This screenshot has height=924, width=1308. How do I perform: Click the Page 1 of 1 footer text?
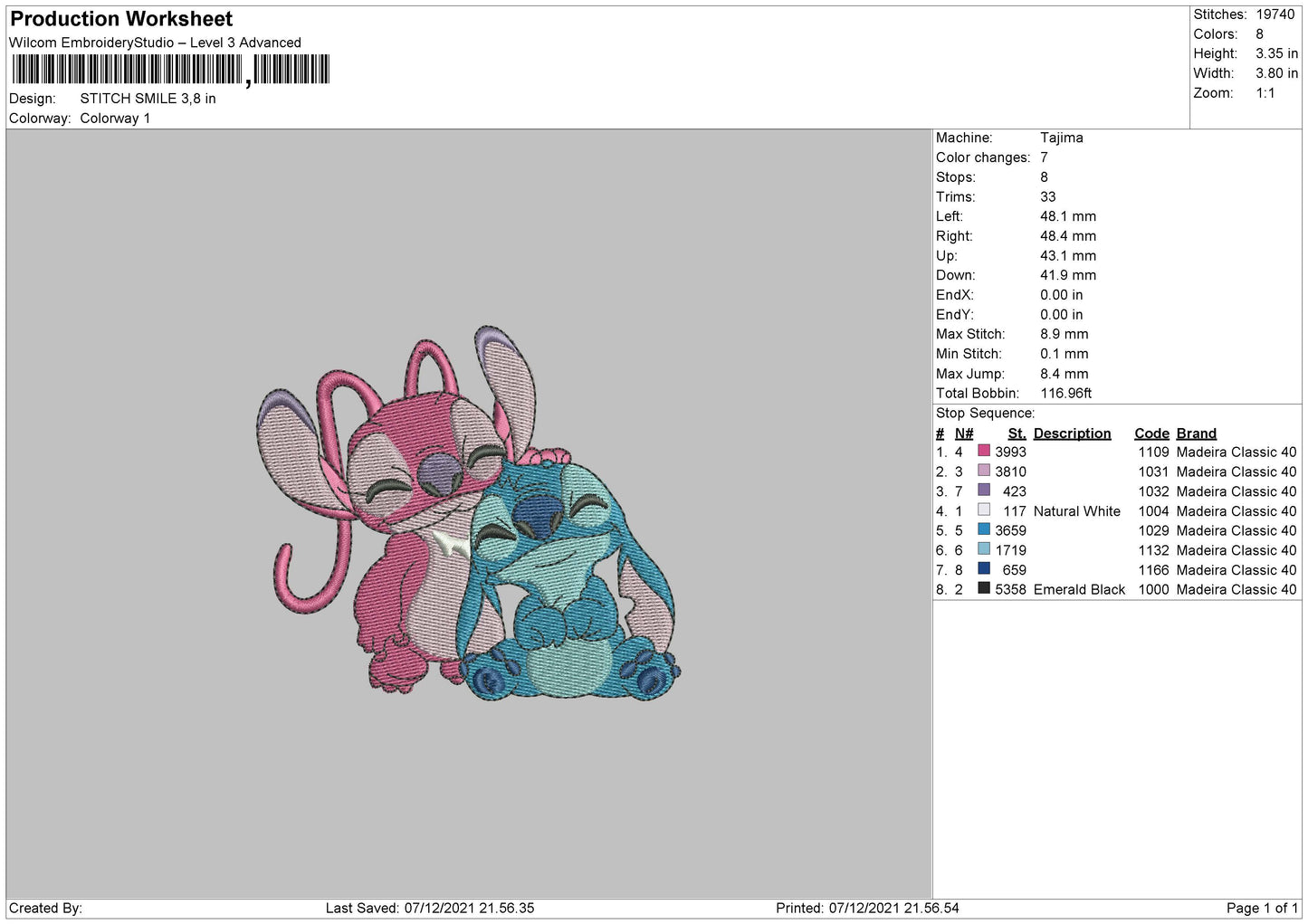pos(1262,908)
